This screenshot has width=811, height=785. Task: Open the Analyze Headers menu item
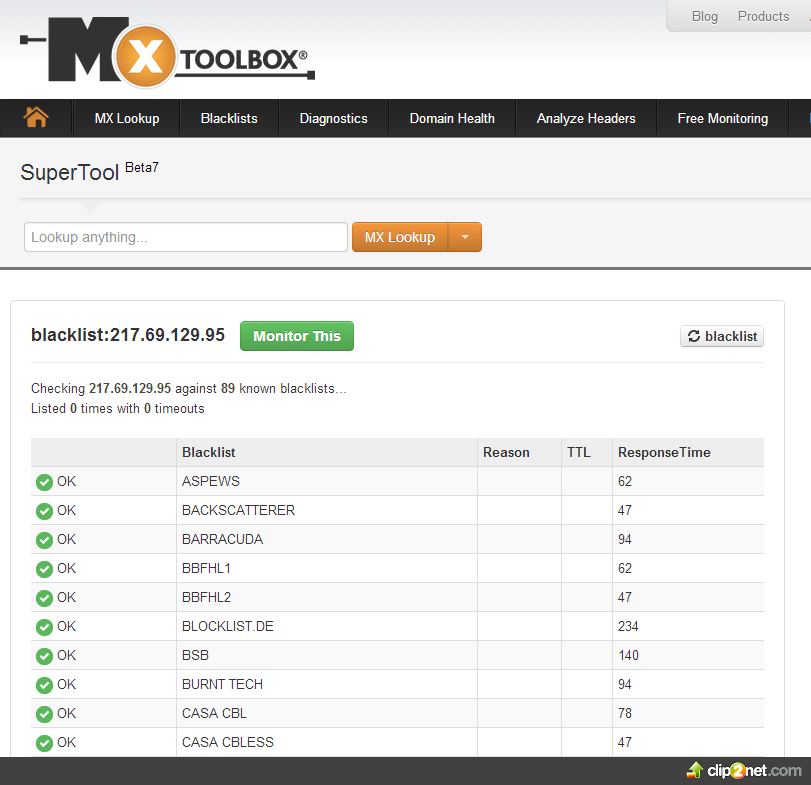coord(586,118)
